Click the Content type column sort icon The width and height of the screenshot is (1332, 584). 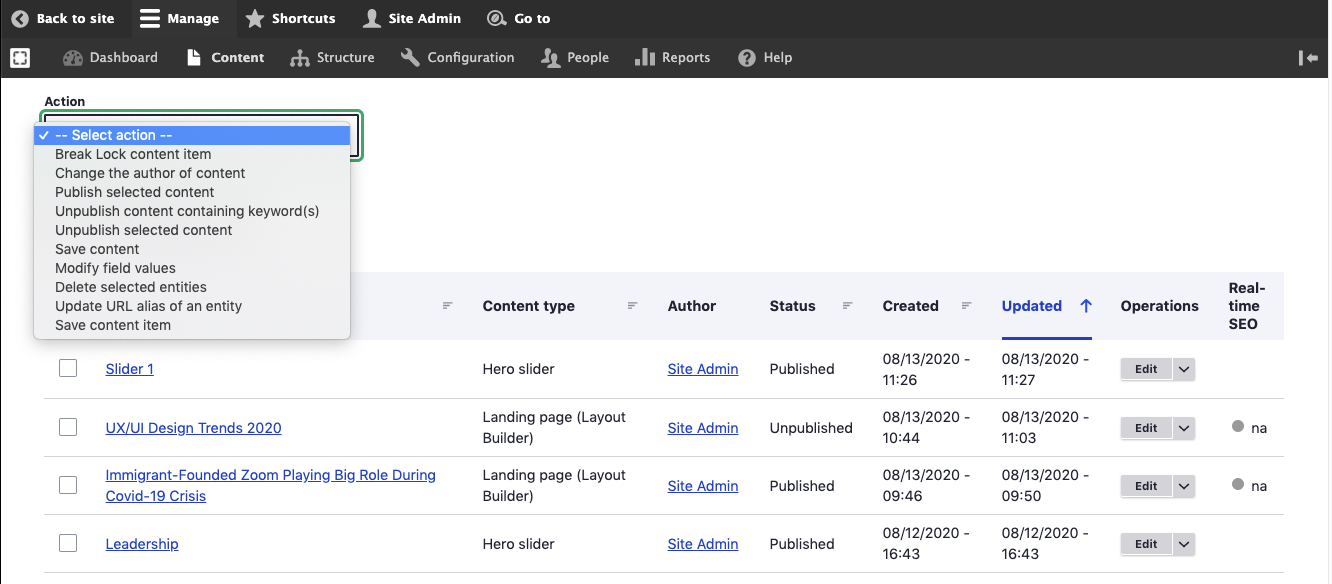click(x=633, y=306)
